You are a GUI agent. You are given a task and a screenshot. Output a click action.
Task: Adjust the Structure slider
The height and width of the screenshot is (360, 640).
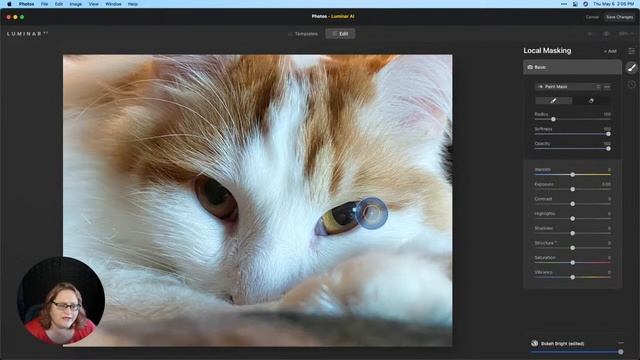[x=573, y=248]
